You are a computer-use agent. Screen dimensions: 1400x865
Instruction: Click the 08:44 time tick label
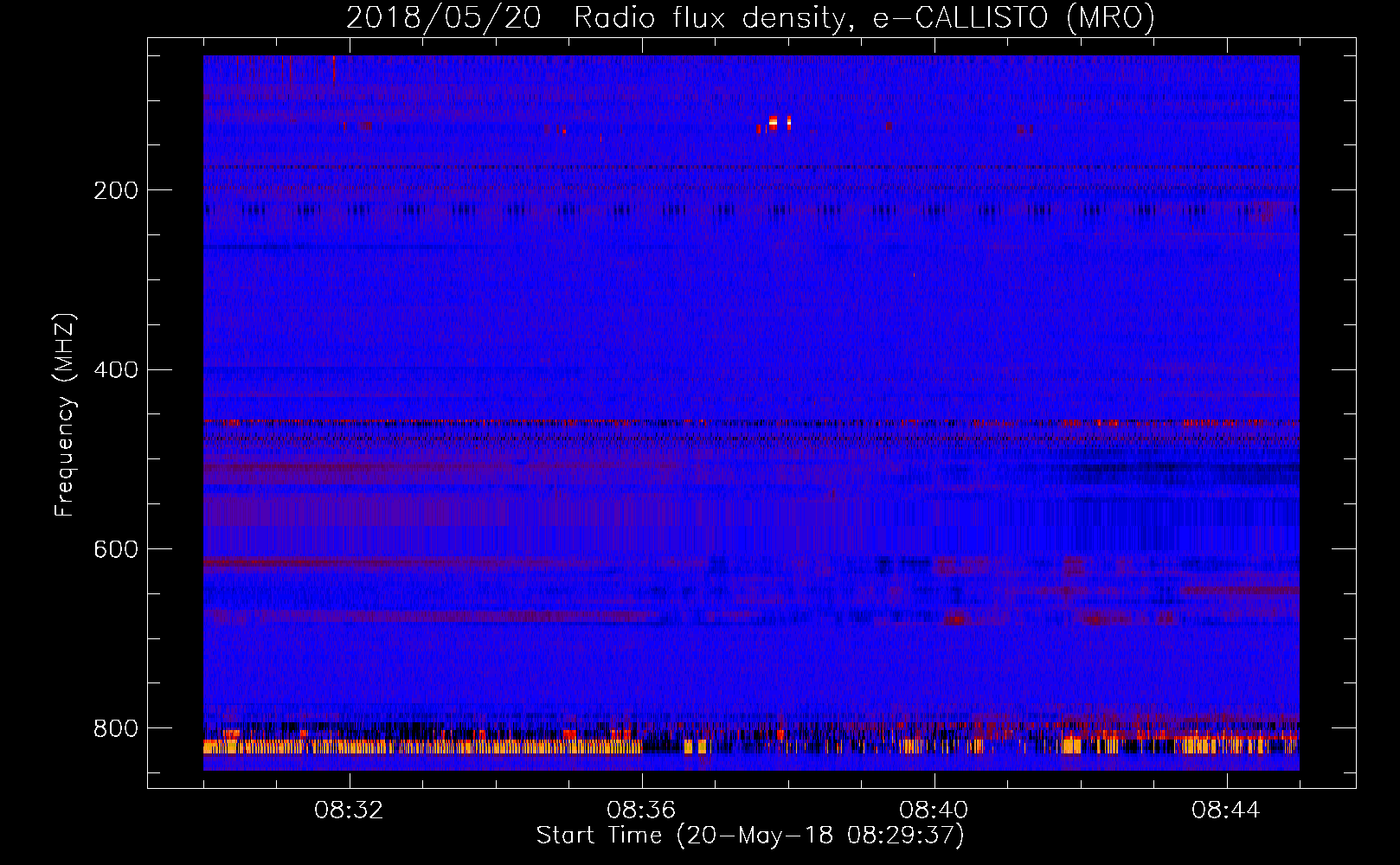[1226, 811]
